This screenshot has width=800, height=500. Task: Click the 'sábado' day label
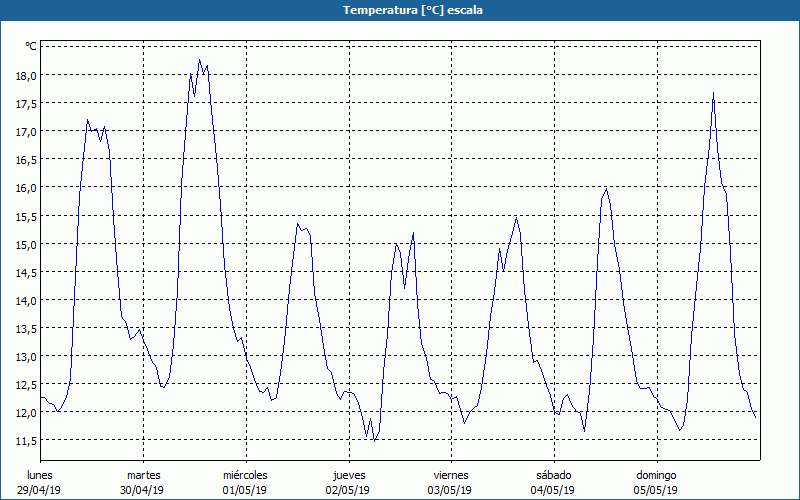tap(554, 475)
